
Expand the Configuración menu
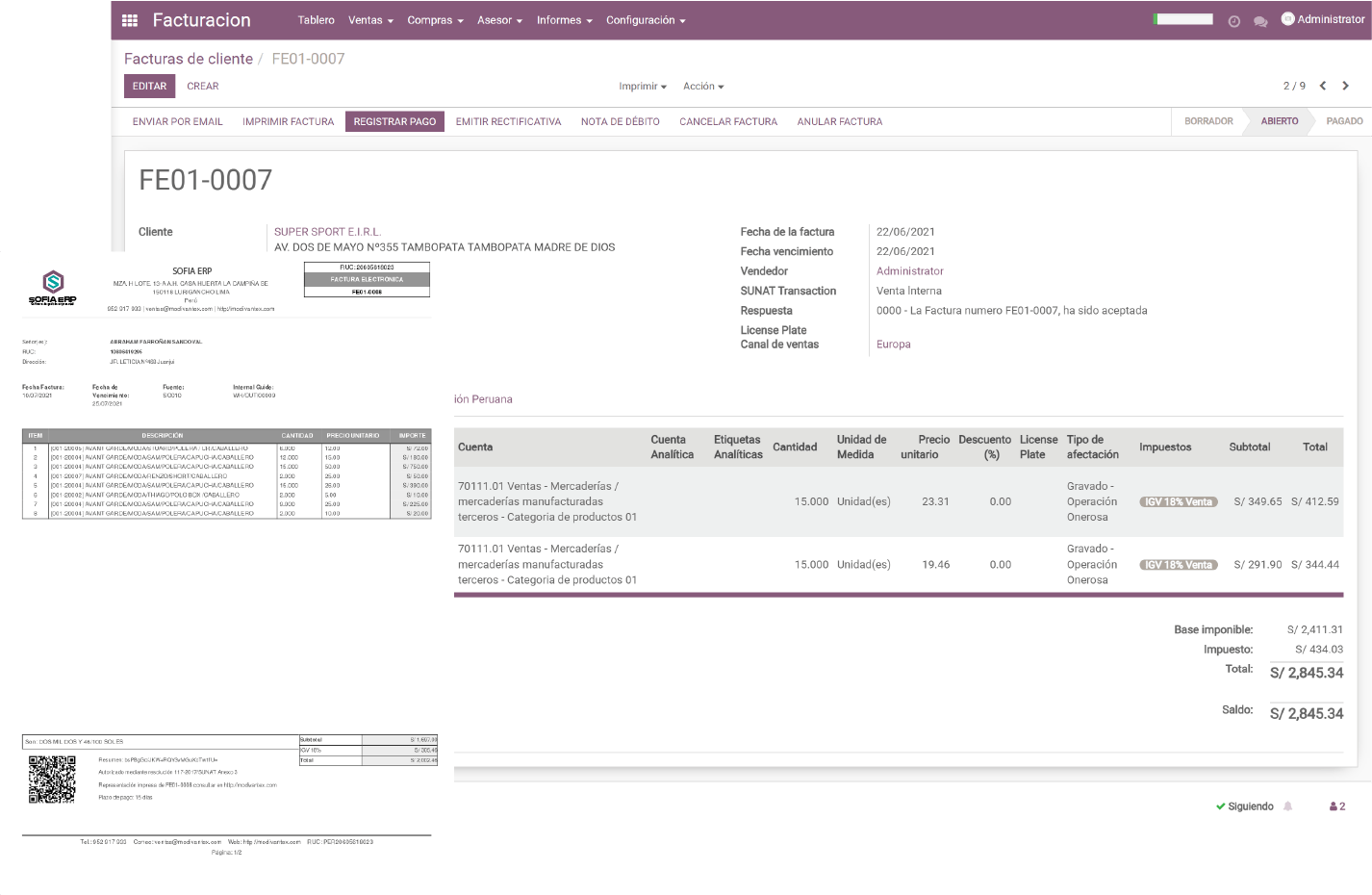[646, 19]
